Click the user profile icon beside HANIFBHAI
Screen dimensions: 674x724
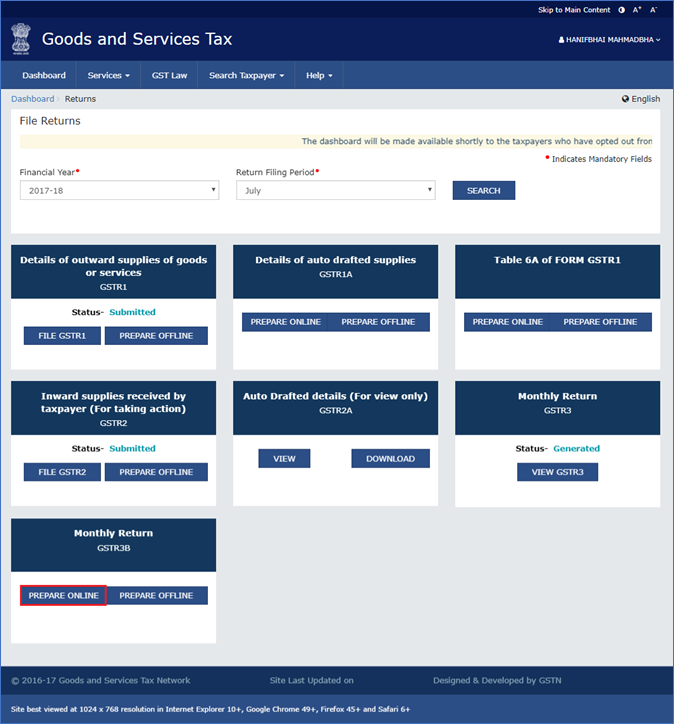coord(561,40)
